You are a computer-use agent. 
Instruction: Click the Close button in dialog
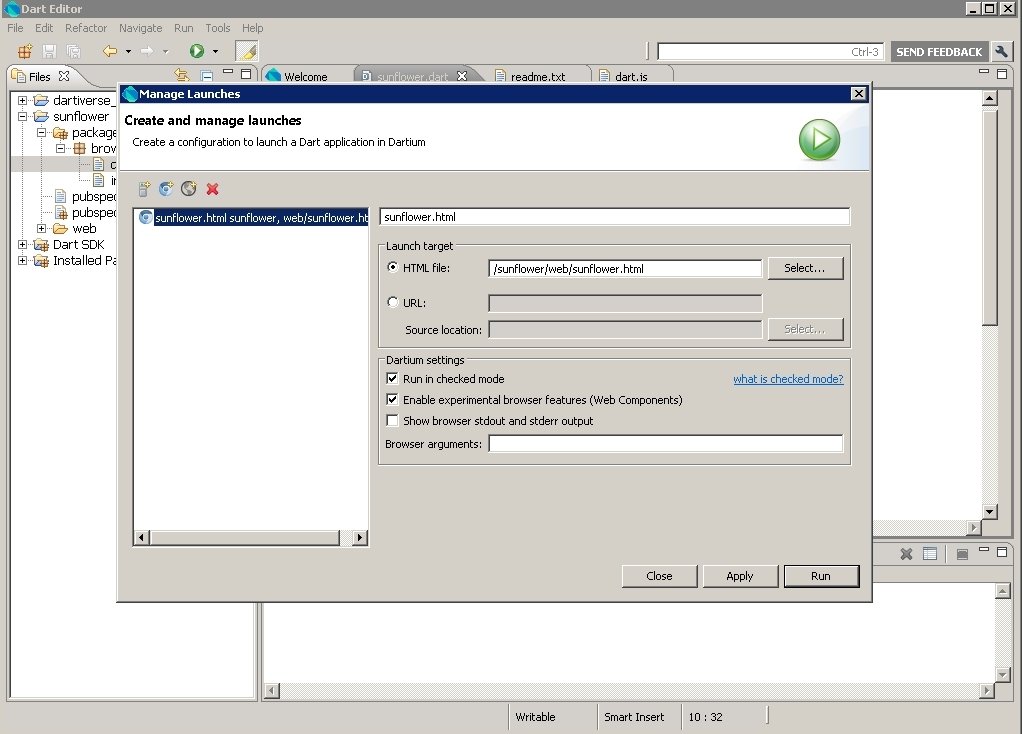[x=659, y=576]
